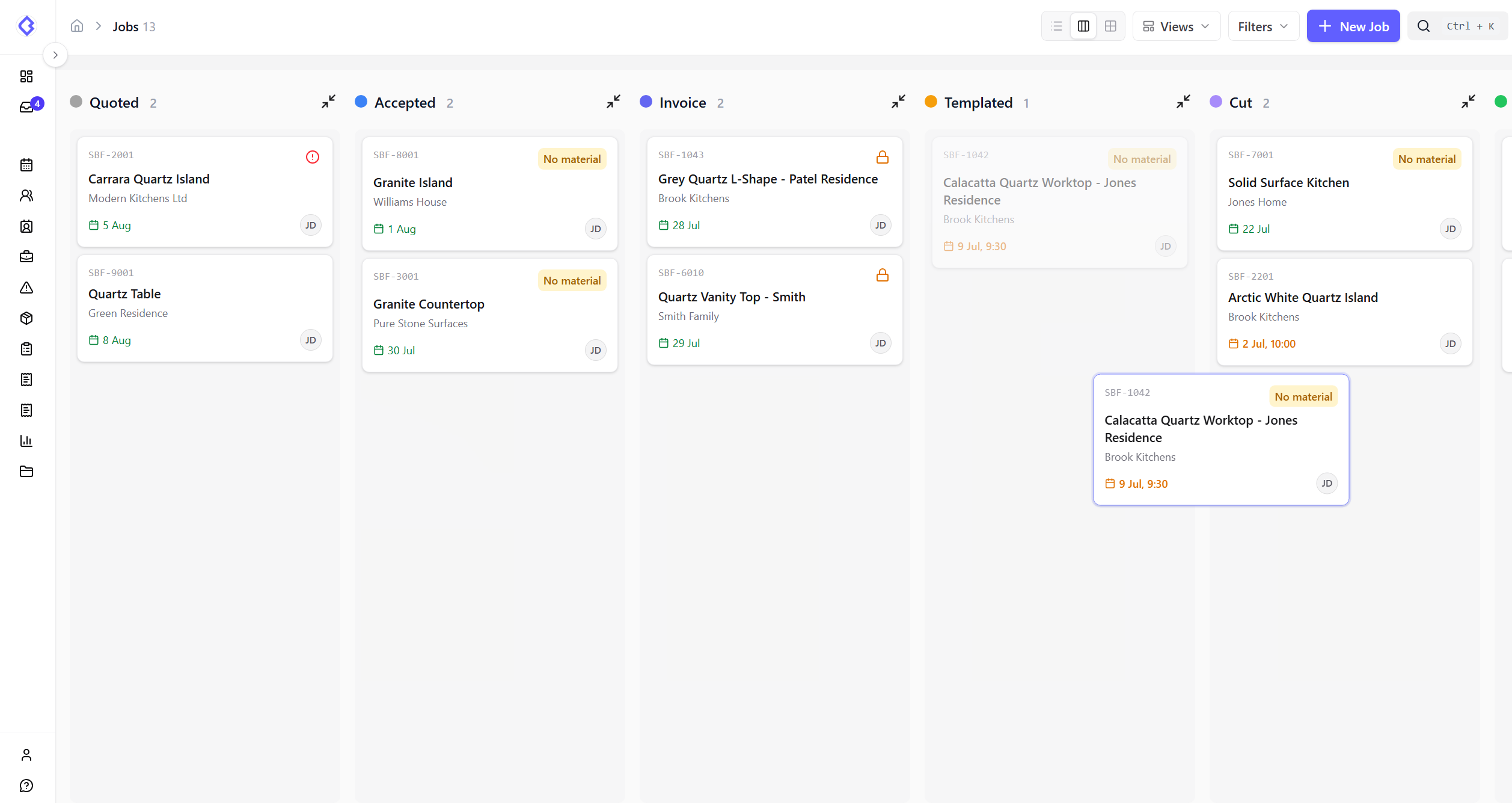Screen dimensions: 1512x803
Task: Expand the sidebar with chevron button
Action: [x=55, y=55]
